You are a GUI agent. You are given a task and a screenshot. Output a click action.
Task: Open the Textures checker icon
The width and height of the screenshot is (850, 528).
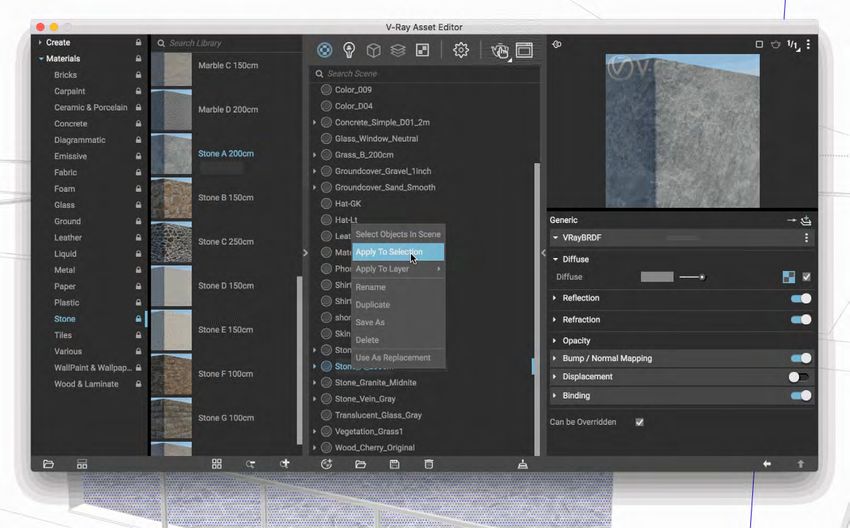click(x=422, y=50)
